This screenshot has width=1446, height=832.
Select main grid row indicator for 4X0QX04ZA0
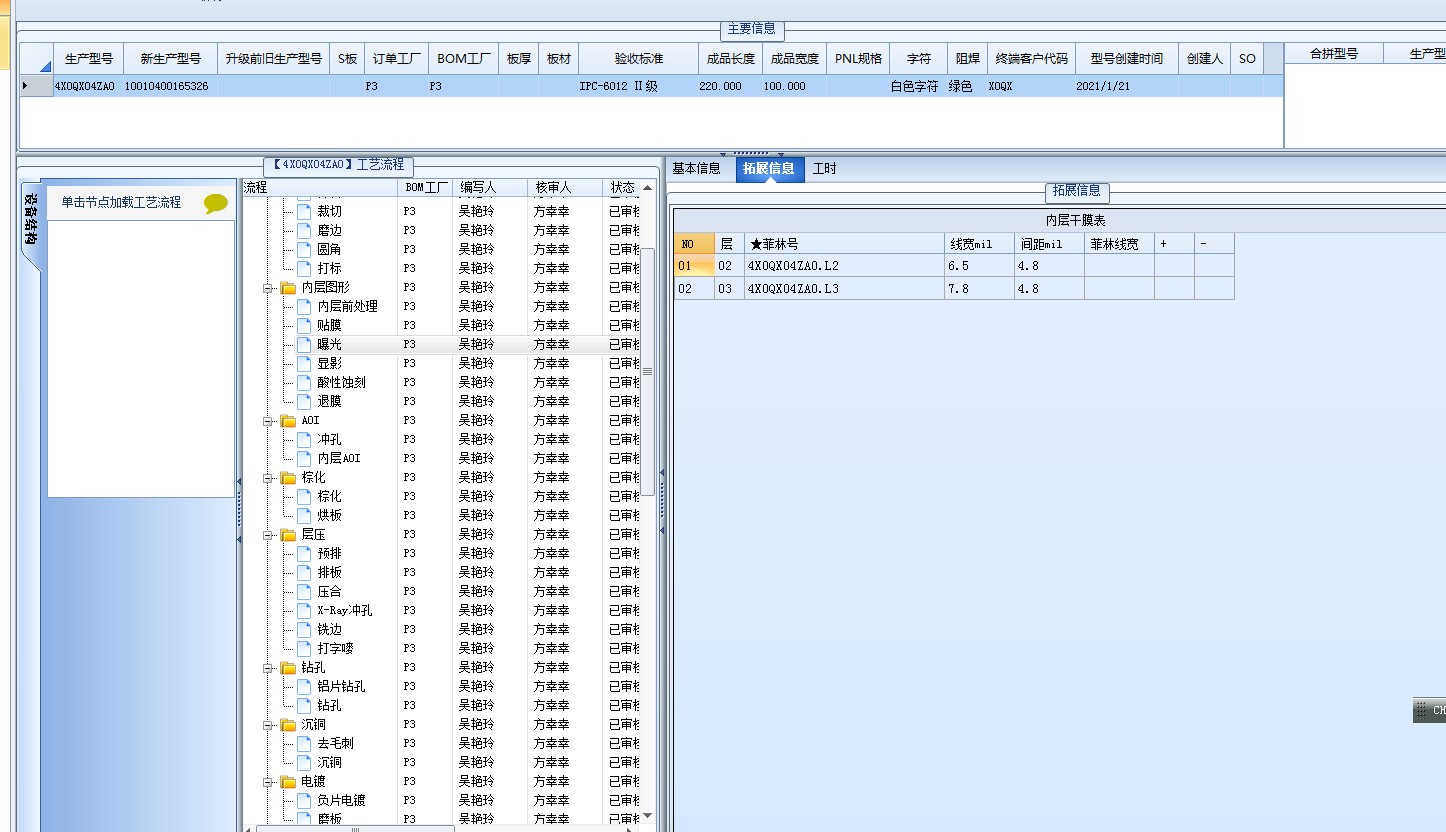(36, 86)
